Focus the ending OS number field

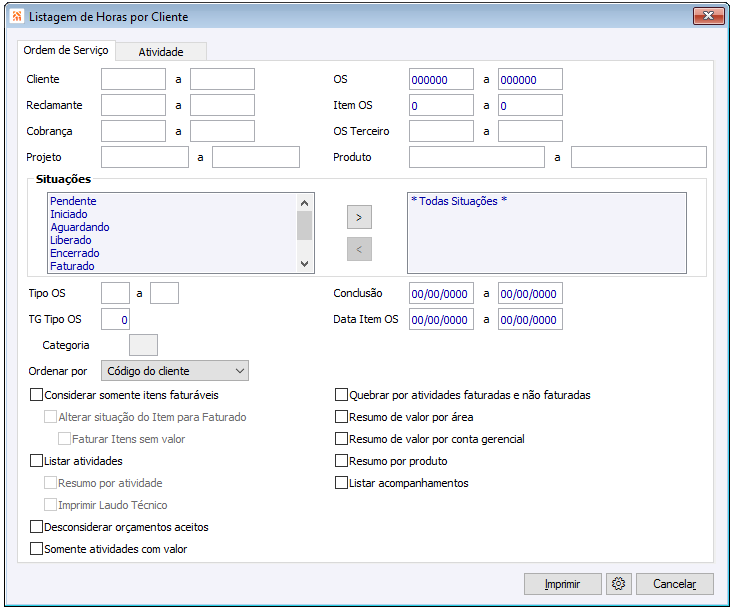(x=530, y=79)
